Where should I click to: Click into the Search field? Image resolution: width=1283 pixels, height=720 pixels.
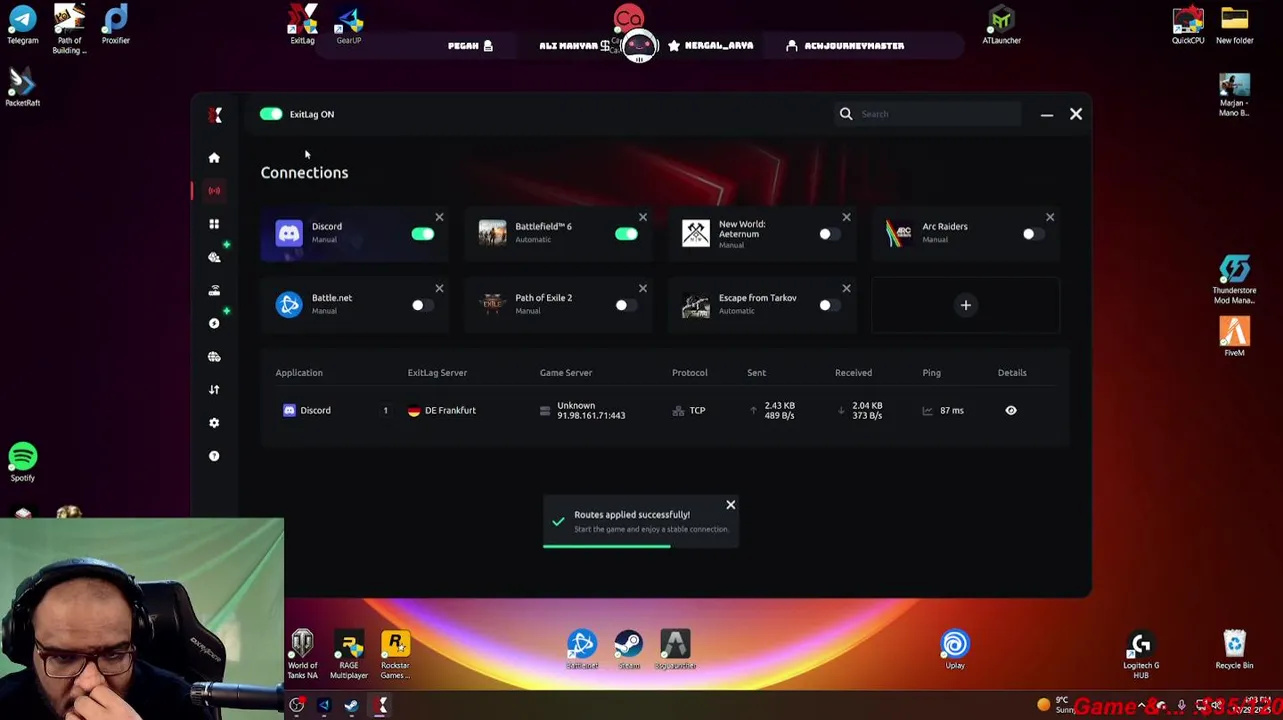(x=930, y=114)
